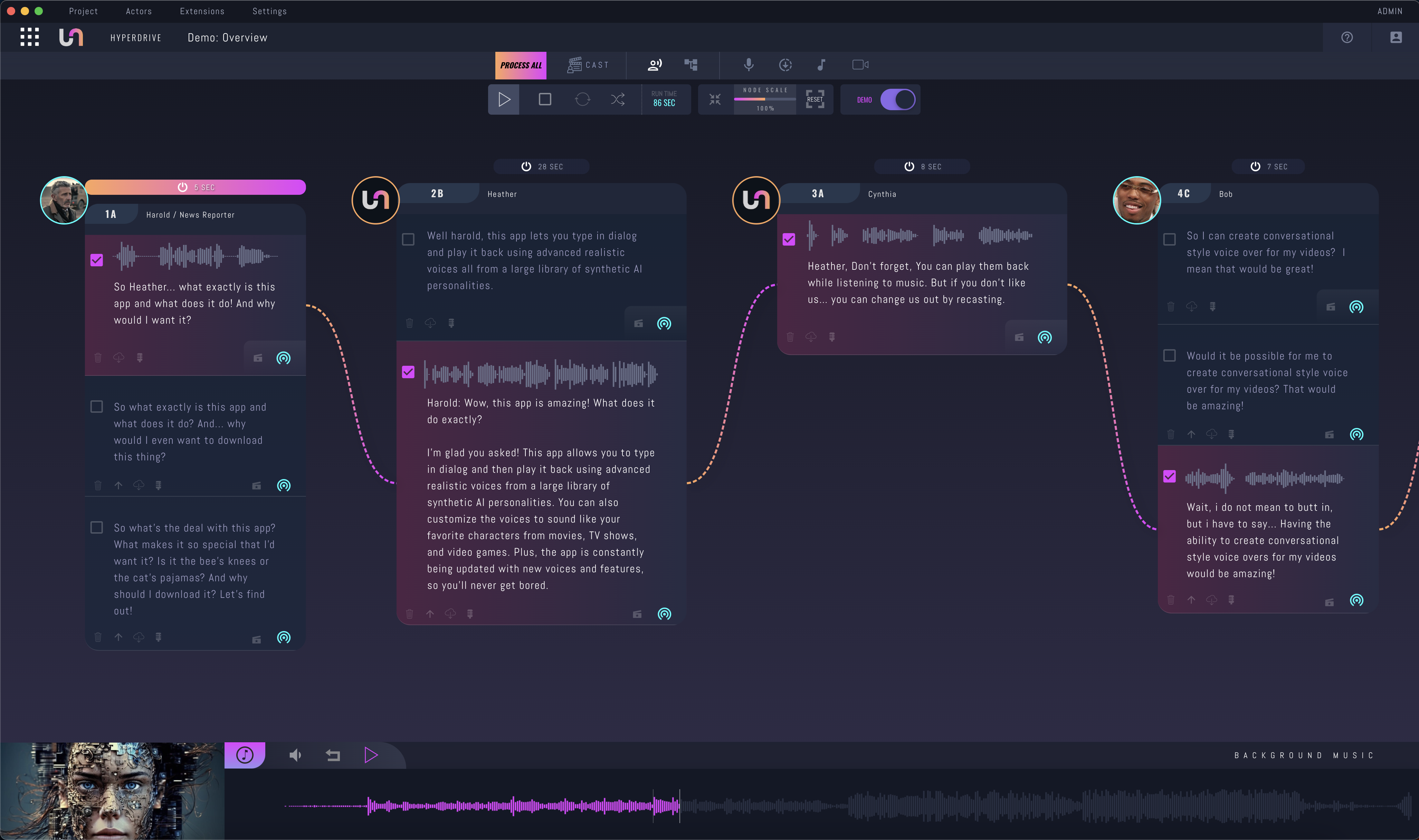
Task: Open the Extensions menu
Action: pos(202,11)
